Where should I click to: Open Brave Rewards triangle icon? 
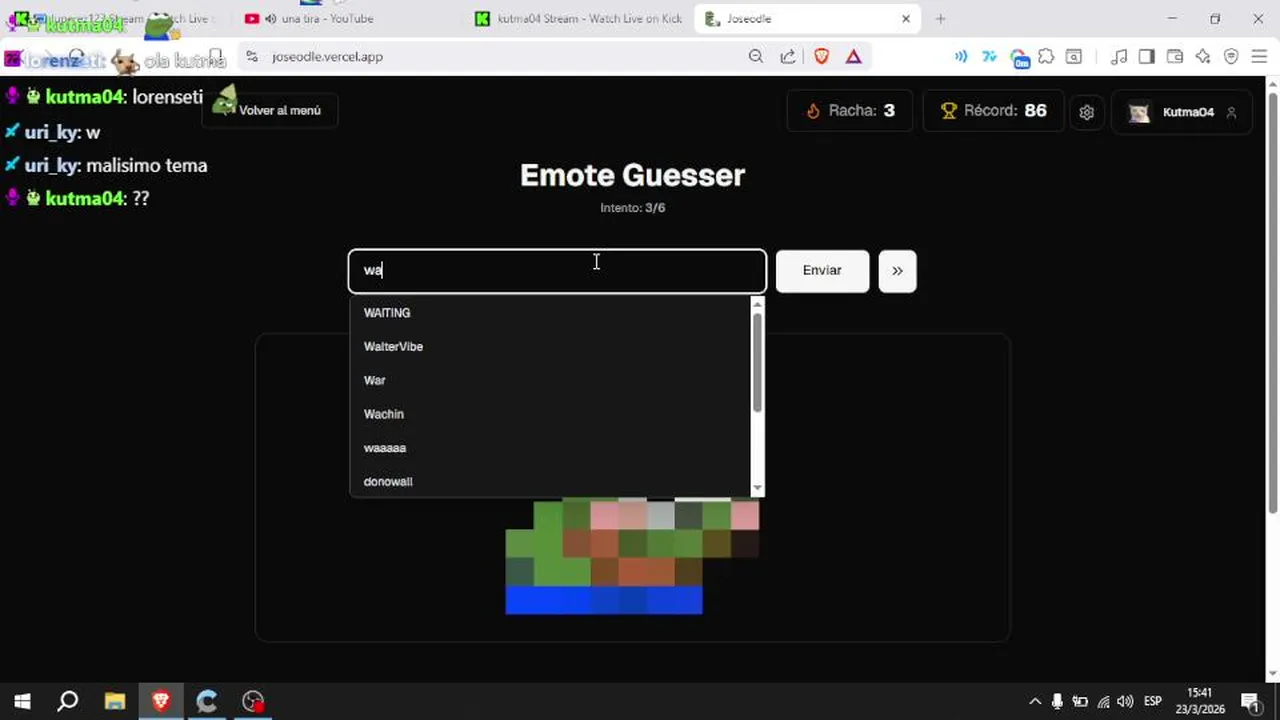[x=853, y=57]
